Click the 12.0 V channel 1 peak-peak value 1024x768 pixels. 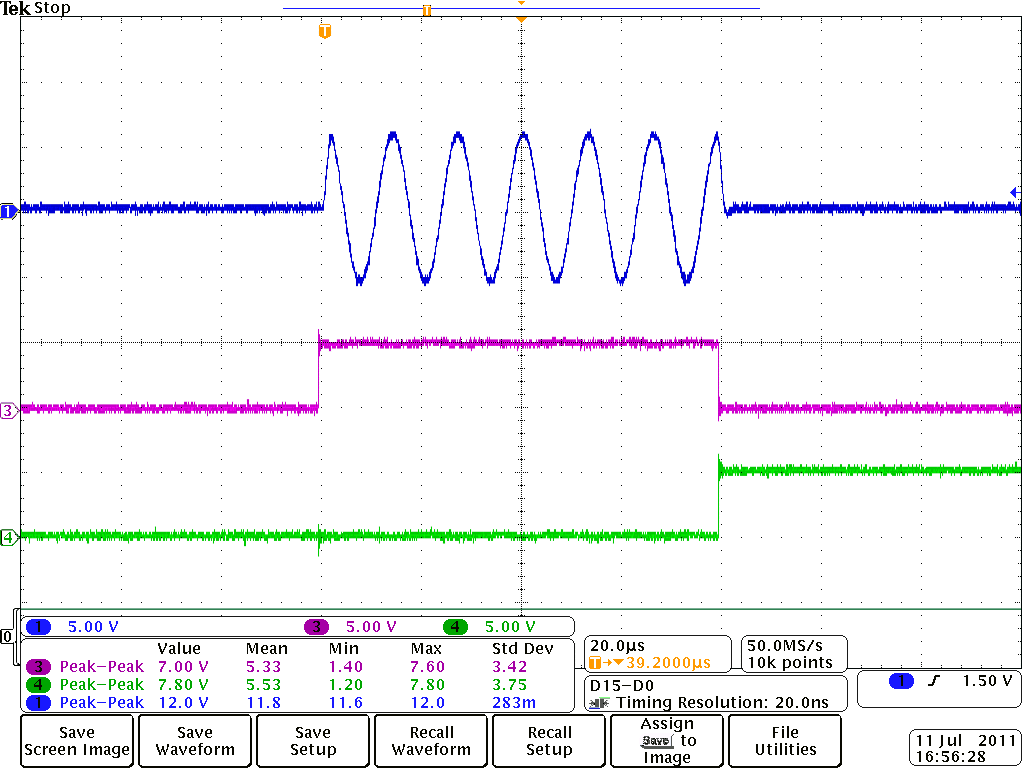(183, 703)
